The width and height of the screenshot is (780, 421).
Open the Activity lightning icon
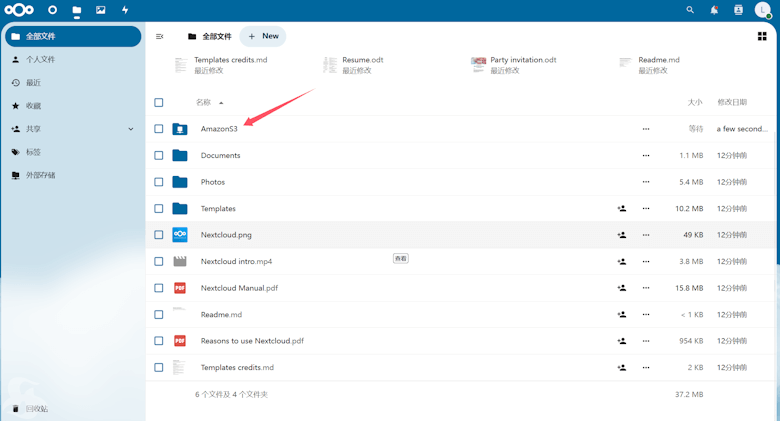pos(125,10)
